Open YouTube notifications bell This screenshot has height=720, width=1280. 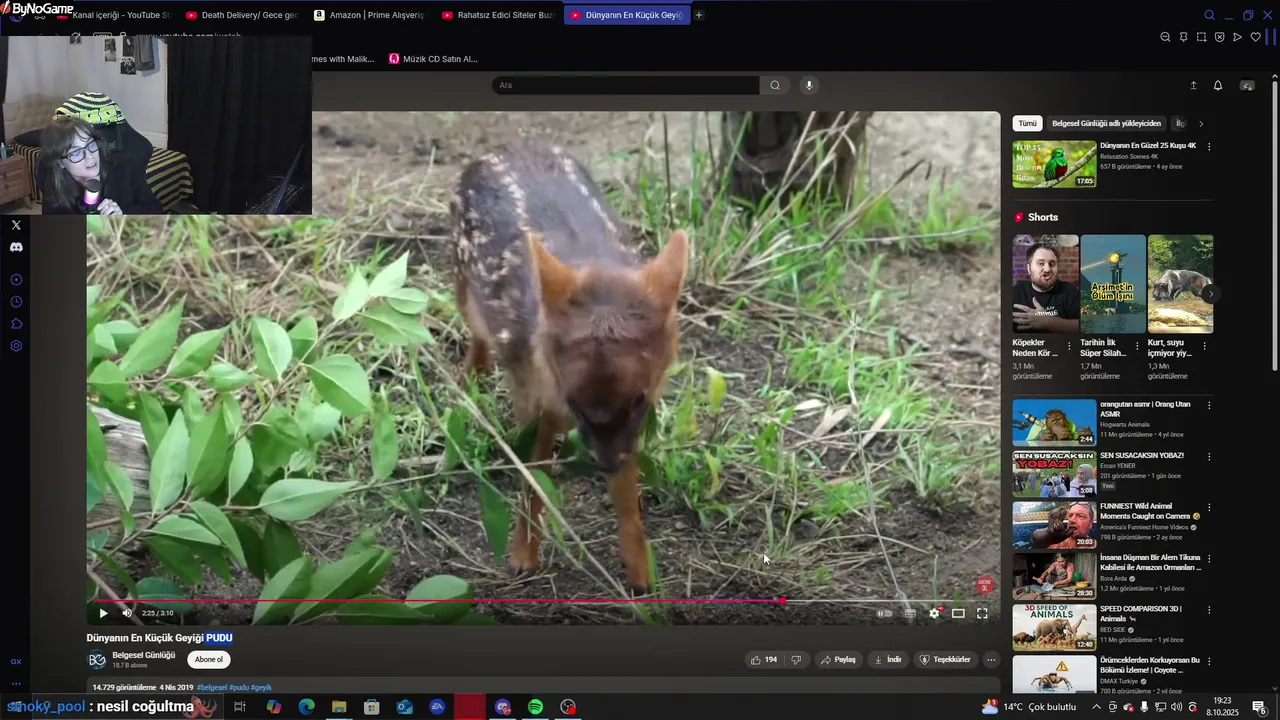(1218, 85)
